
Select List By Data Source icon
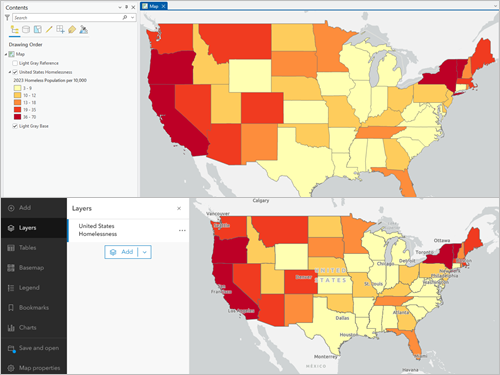pyautogui.click(x=26, y=30)
